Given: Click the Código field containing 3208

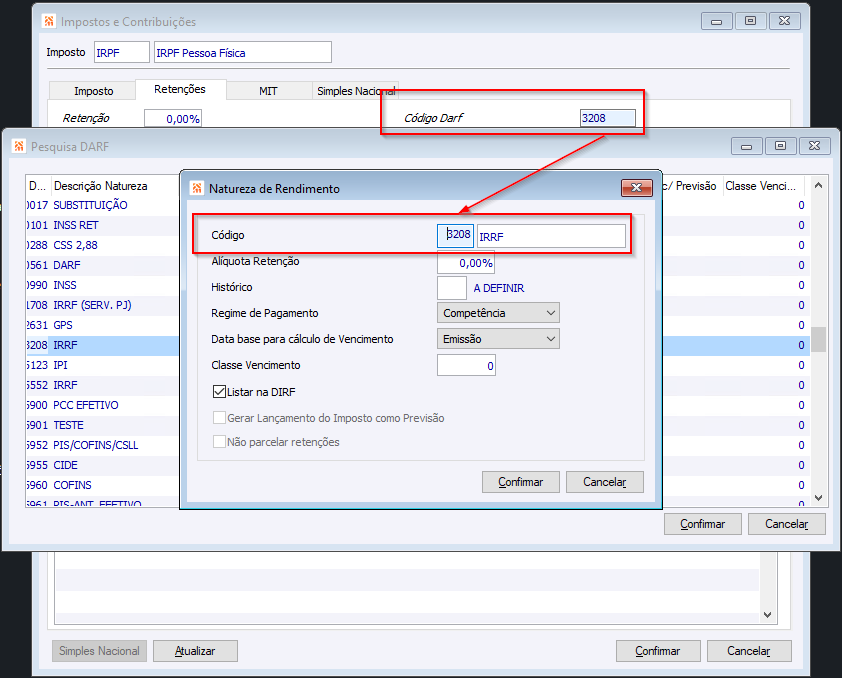Looking at the screenshot, I should click(455, 236).
